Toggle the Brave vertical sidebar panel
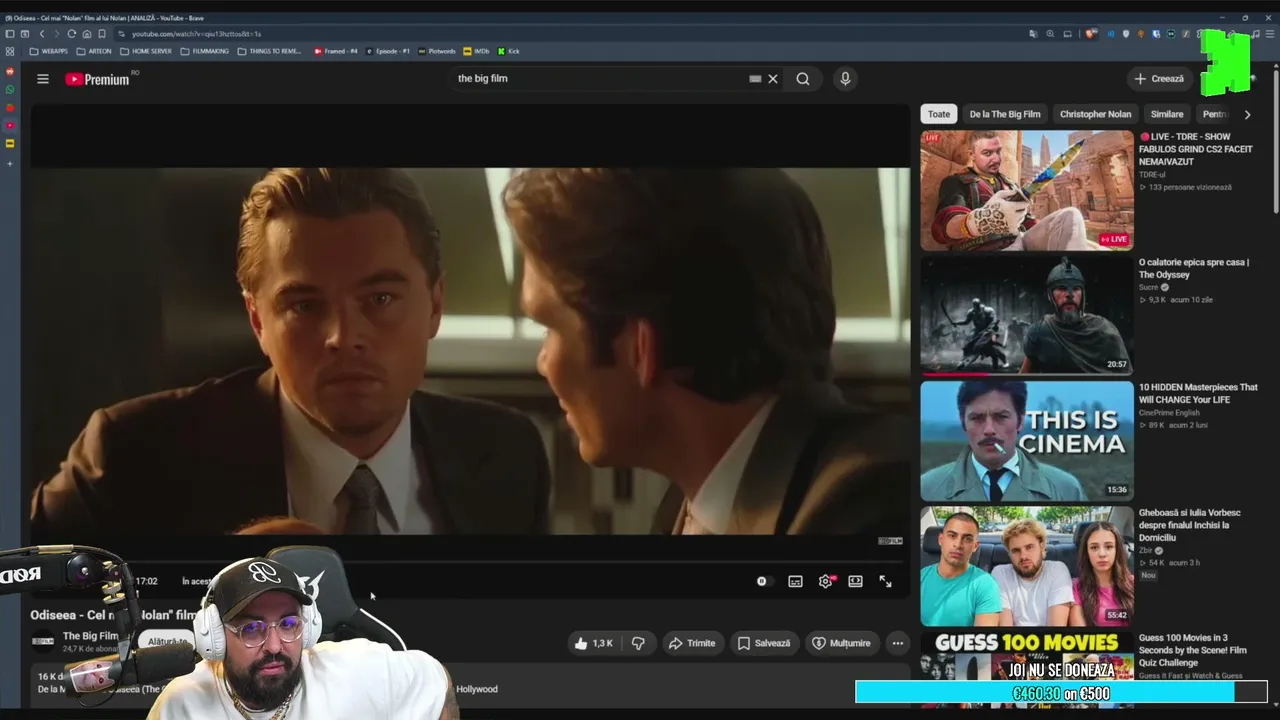1280x720 pixels. (10, 34)
